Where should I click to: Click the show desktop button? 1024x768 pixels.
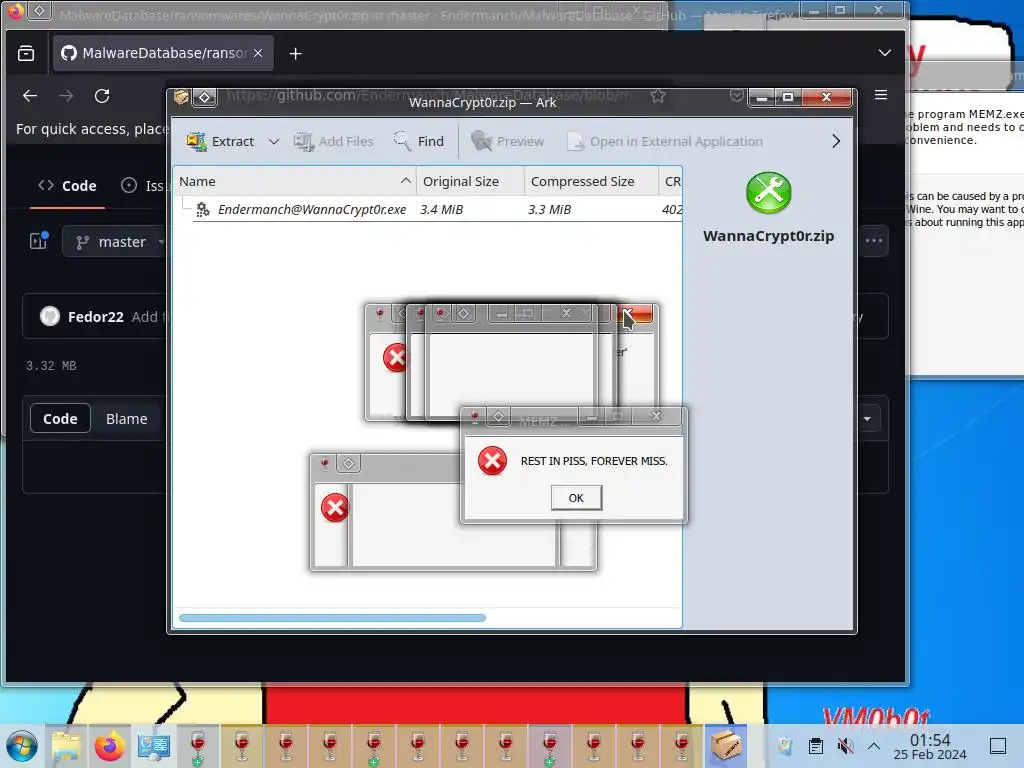point(998,746)
